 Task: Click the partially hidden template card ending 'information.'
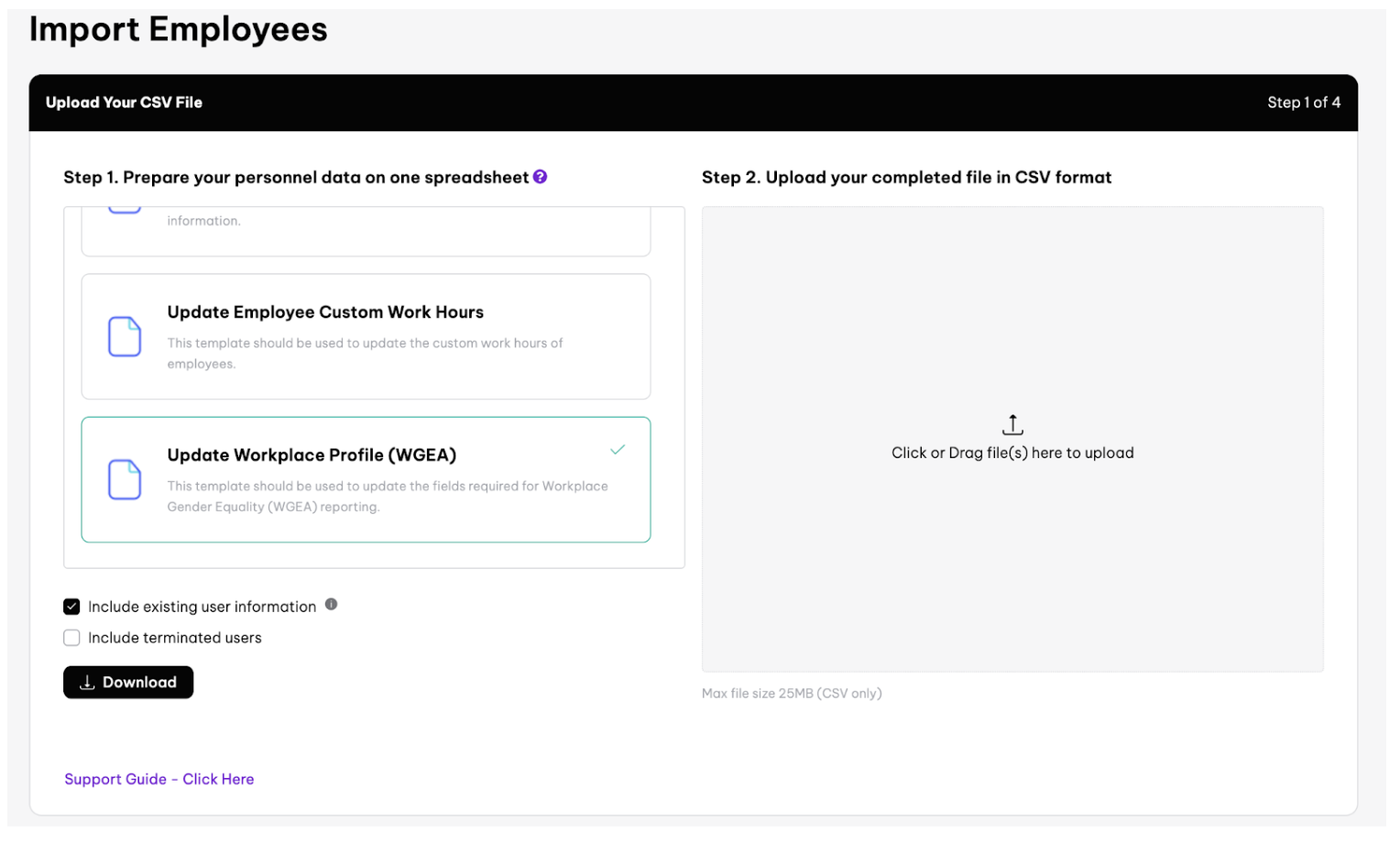pos(366,231)
